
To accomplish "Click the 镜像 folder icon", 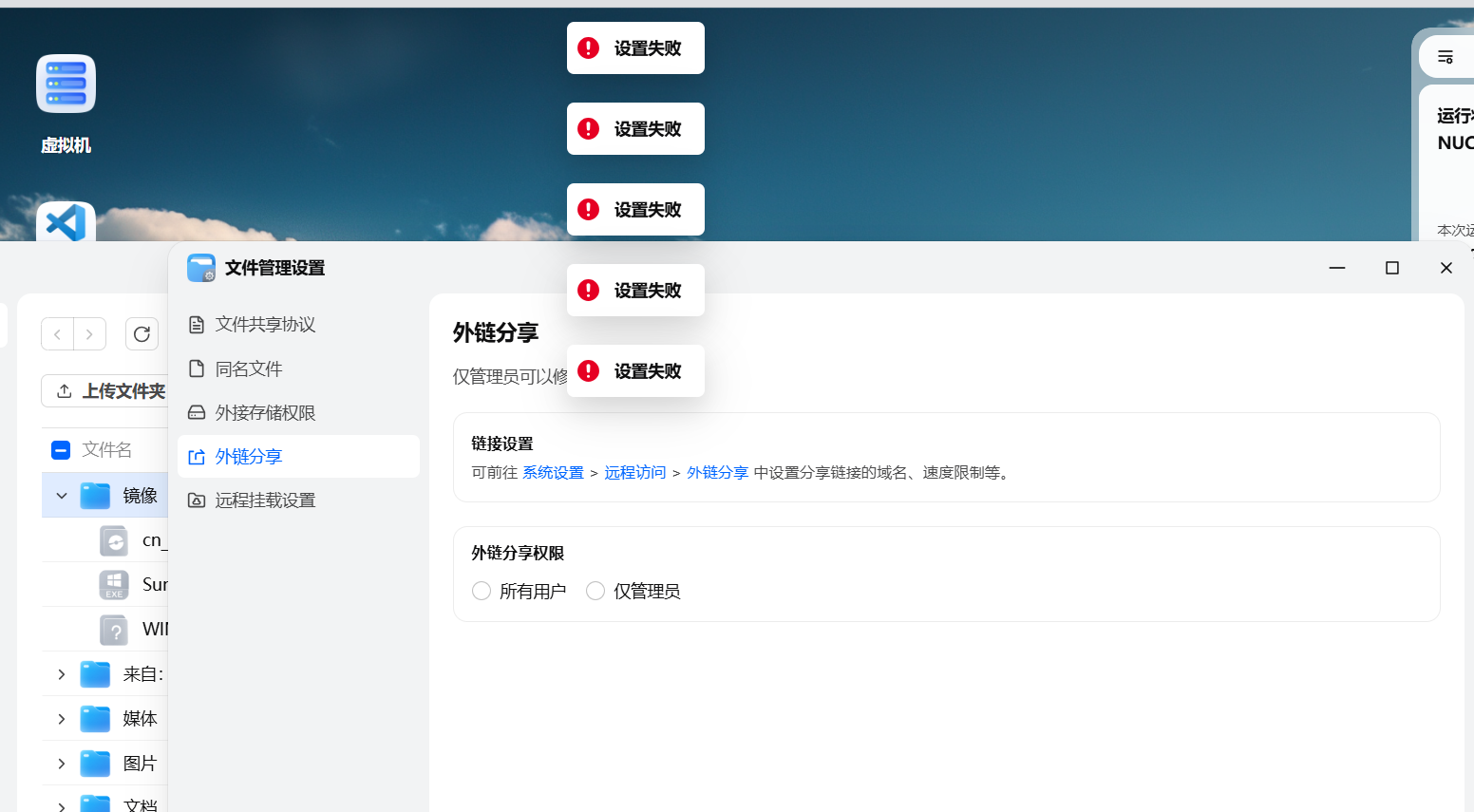I will point(95,496).
